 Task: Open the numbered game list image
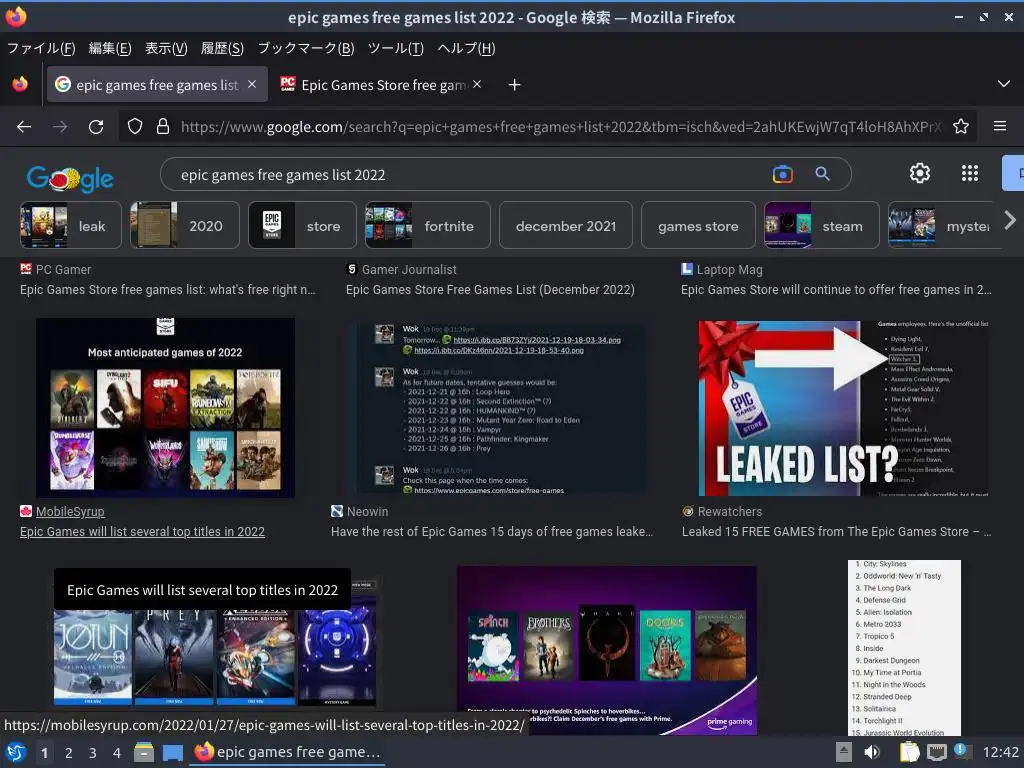(x=904, y=647)
